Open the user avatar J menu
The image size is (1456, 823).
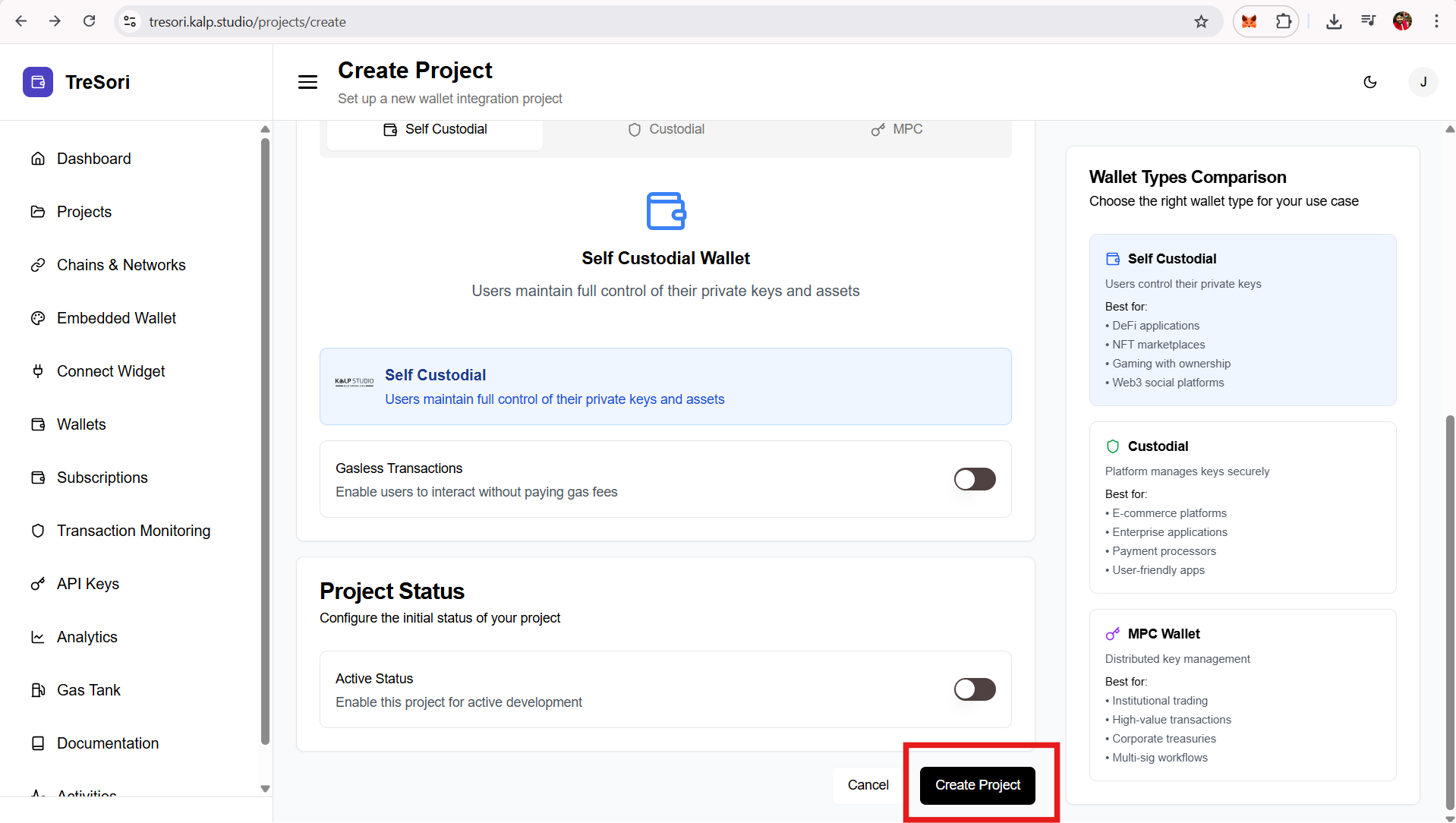tap(1423, 82)
